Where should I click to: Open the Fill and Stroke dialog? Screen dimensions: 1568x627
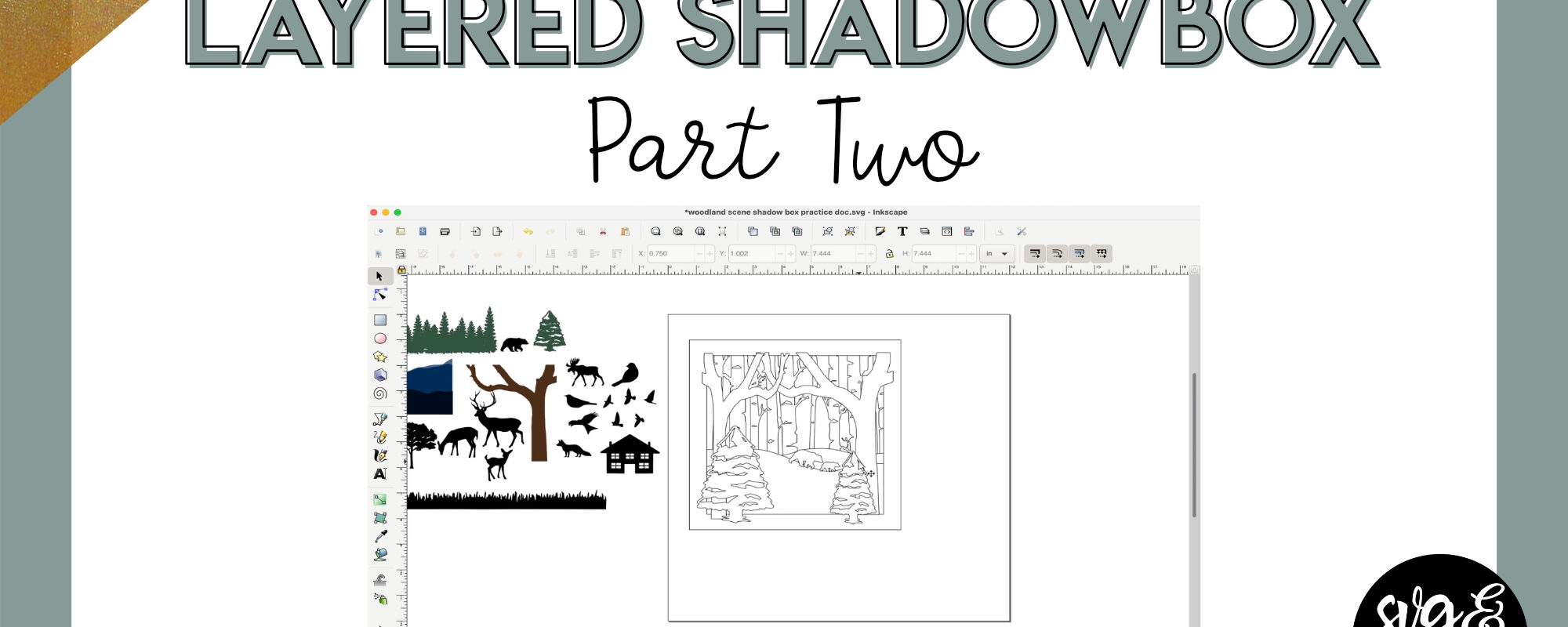[880, 231]
